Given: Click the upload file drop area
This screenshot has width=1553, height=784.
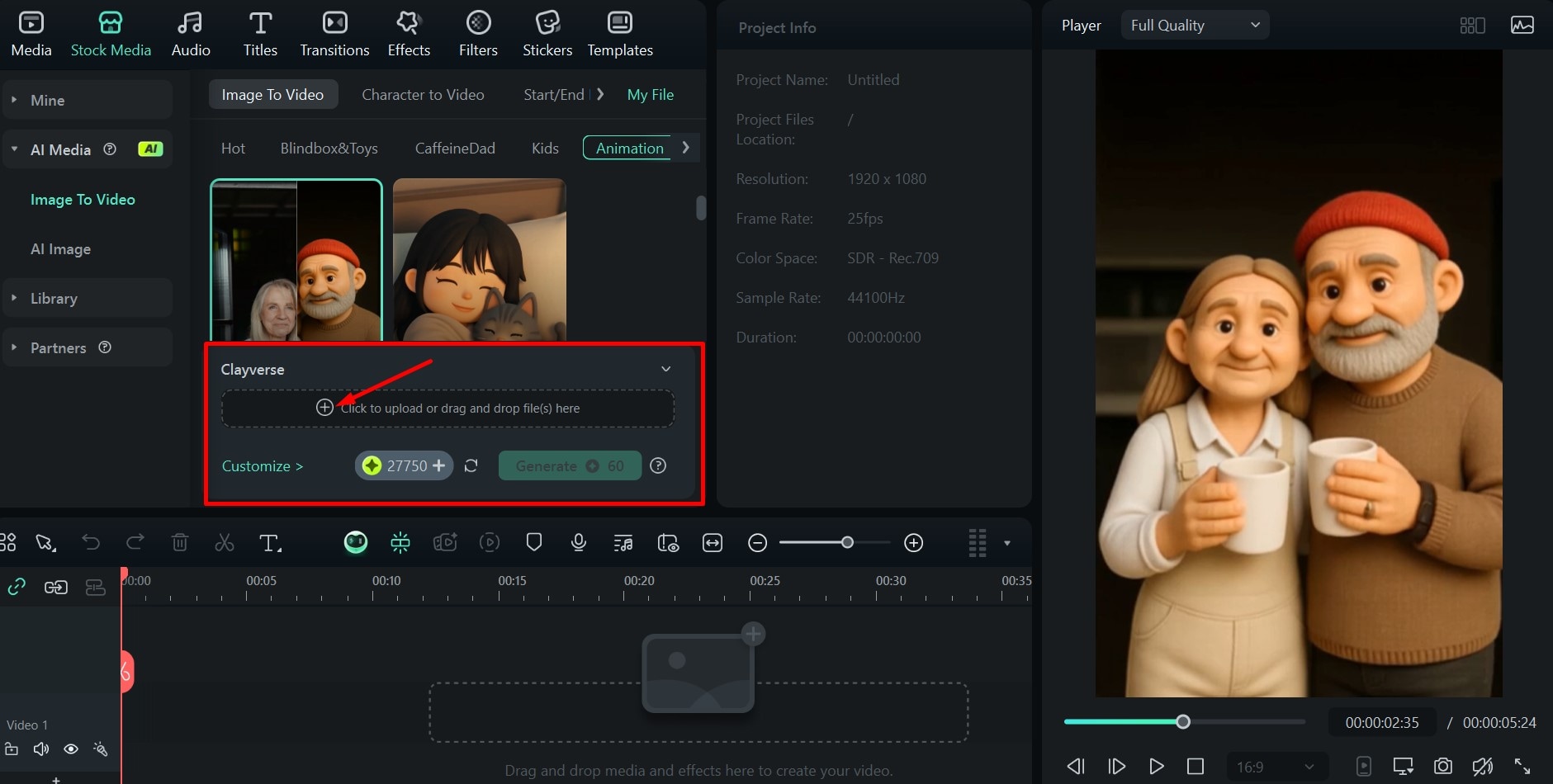Looking at the screenshot, I should (x=447, y=409).
